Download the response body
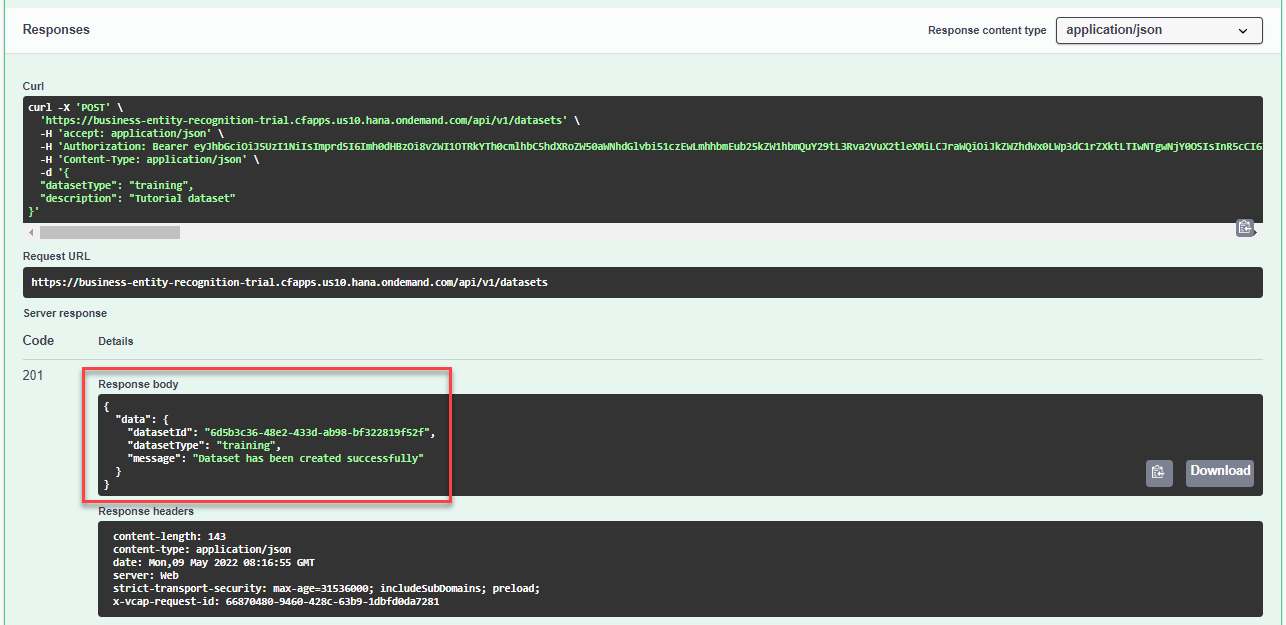 click(x=1220, y=473)
